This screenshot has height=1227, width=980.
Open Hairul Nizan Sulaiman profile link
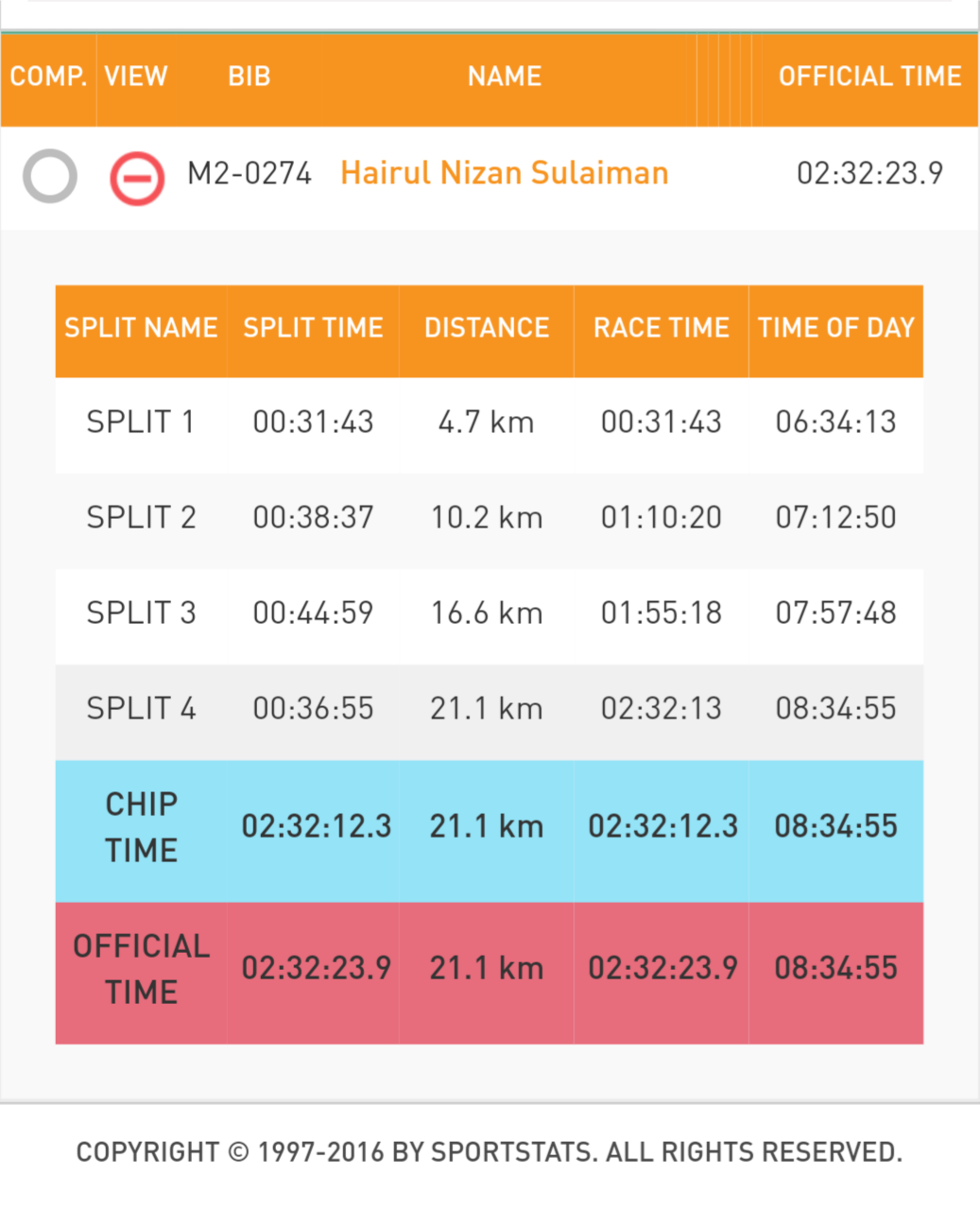504,173
